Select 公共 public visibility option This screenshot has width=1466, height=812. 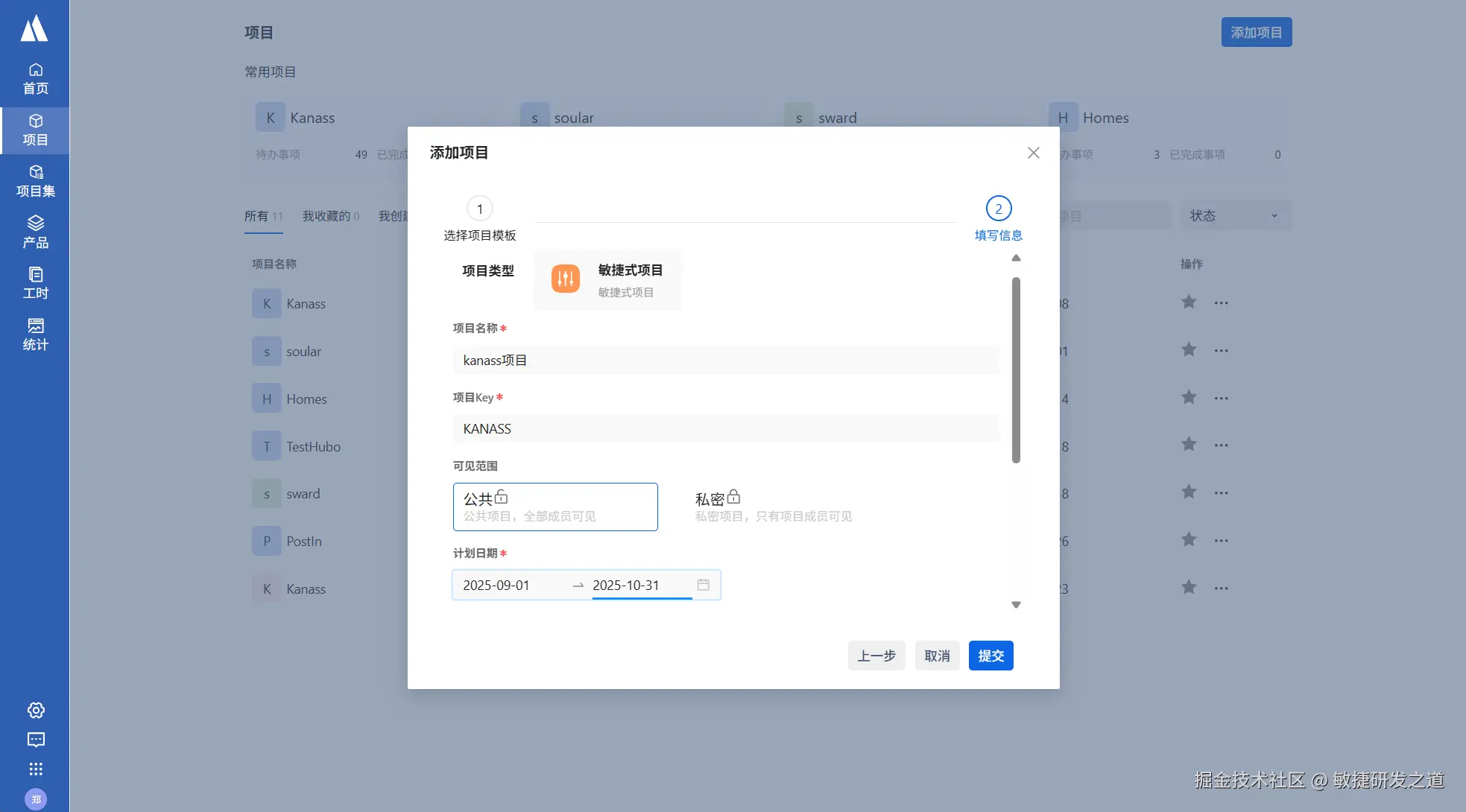point(555,507)
